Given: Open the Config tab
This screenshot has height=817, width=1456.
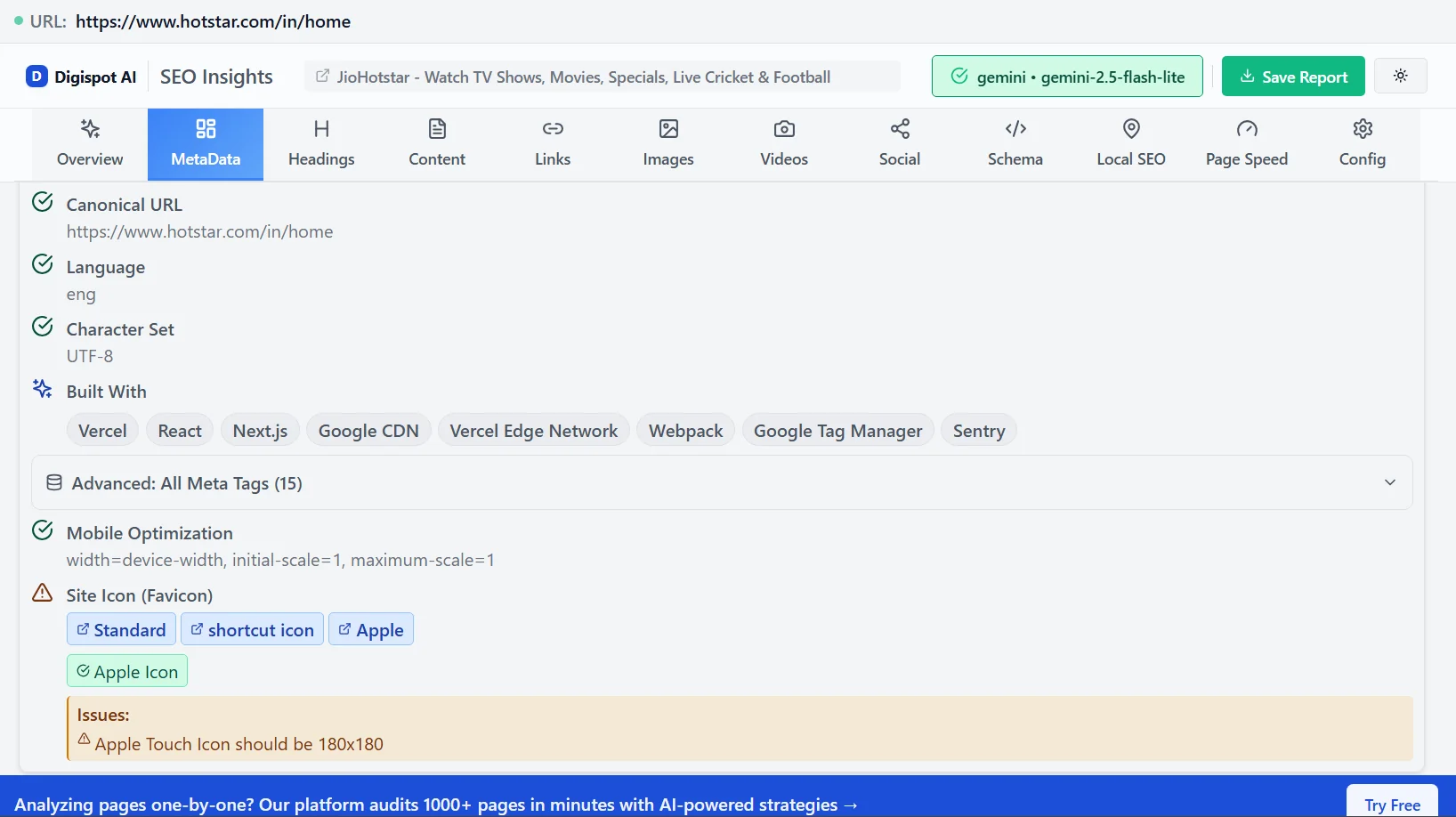Looking at the screenshot, I should (x=1363, y=144).
